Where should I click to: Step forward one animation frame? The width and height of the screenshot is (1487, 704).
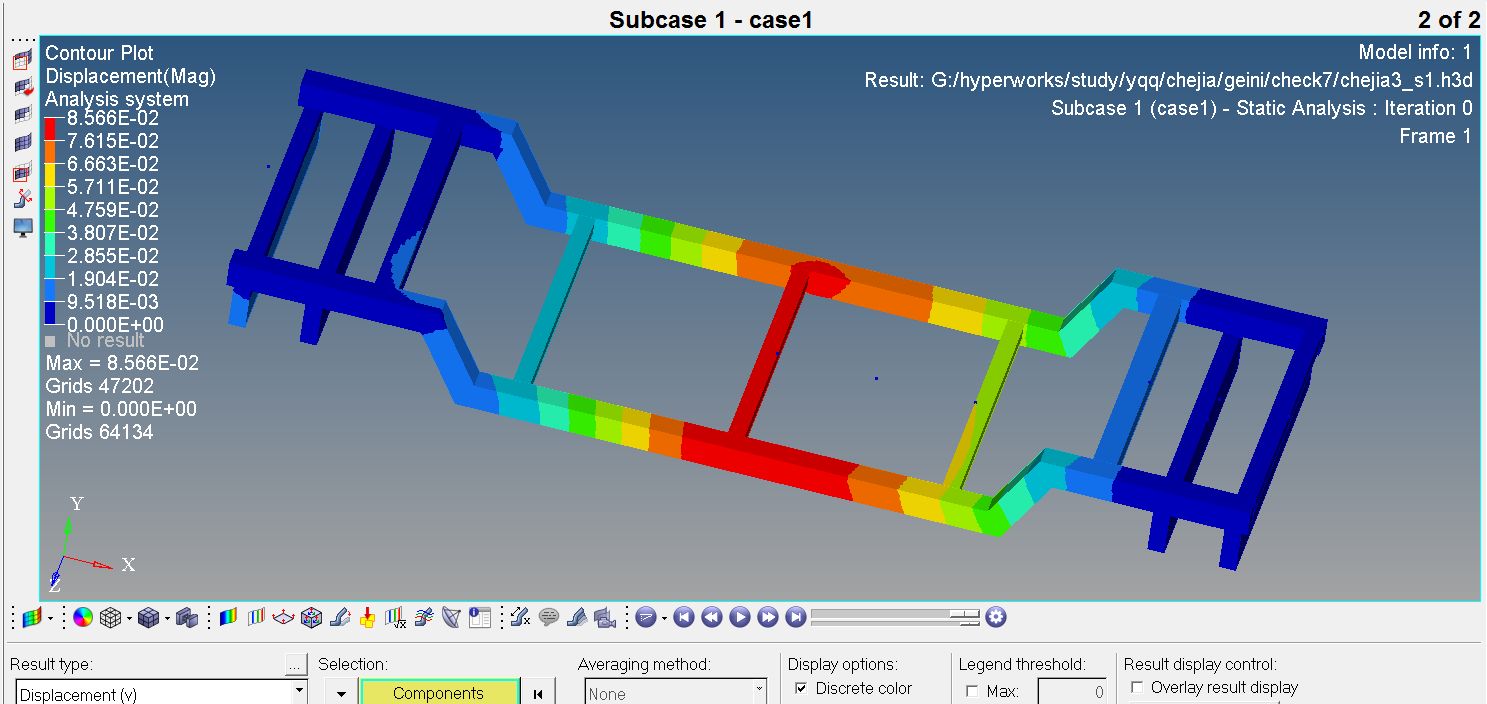click(x=768, y=617)
